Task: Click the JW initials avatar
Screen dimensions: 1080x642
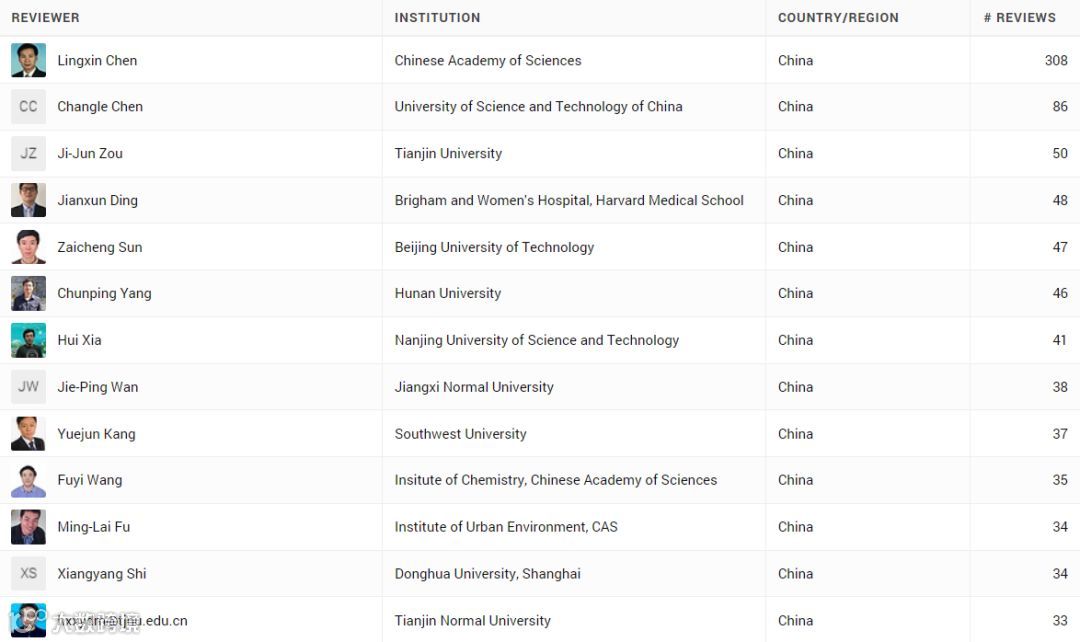Action: (x=28, y=387)
